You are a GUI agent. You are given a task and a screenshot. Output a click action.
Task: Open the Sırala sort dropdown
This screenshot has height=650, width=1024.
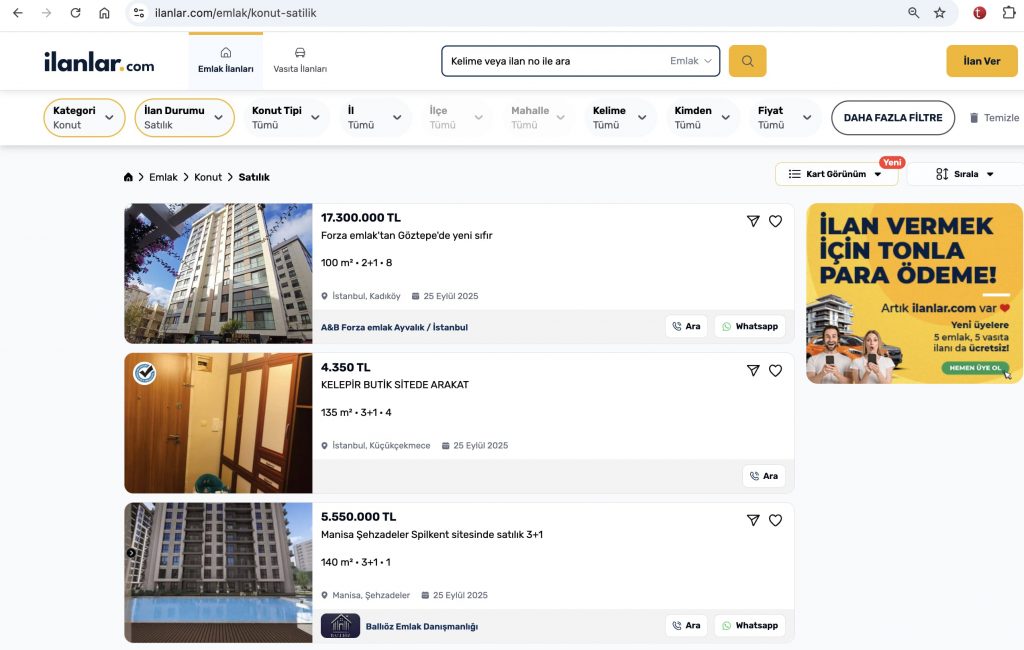[x=966, y=174]
